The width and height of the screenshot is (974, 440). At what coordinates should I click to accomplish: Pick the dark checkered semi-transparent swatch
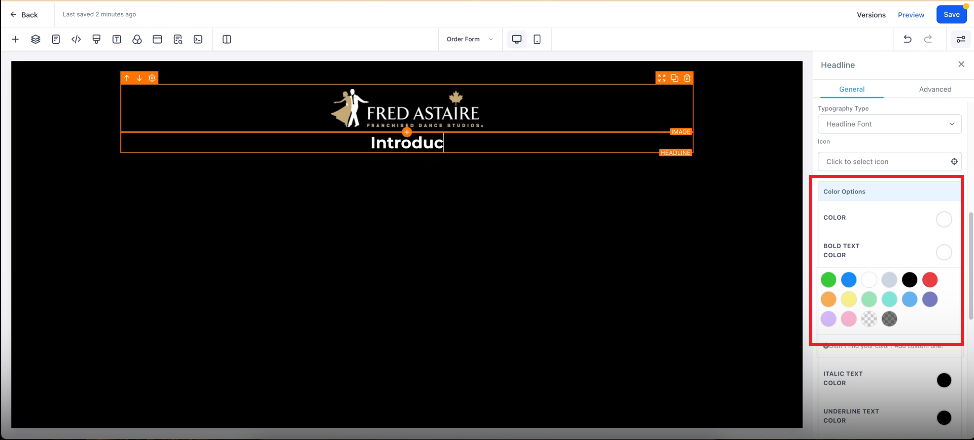click(889, 319)
